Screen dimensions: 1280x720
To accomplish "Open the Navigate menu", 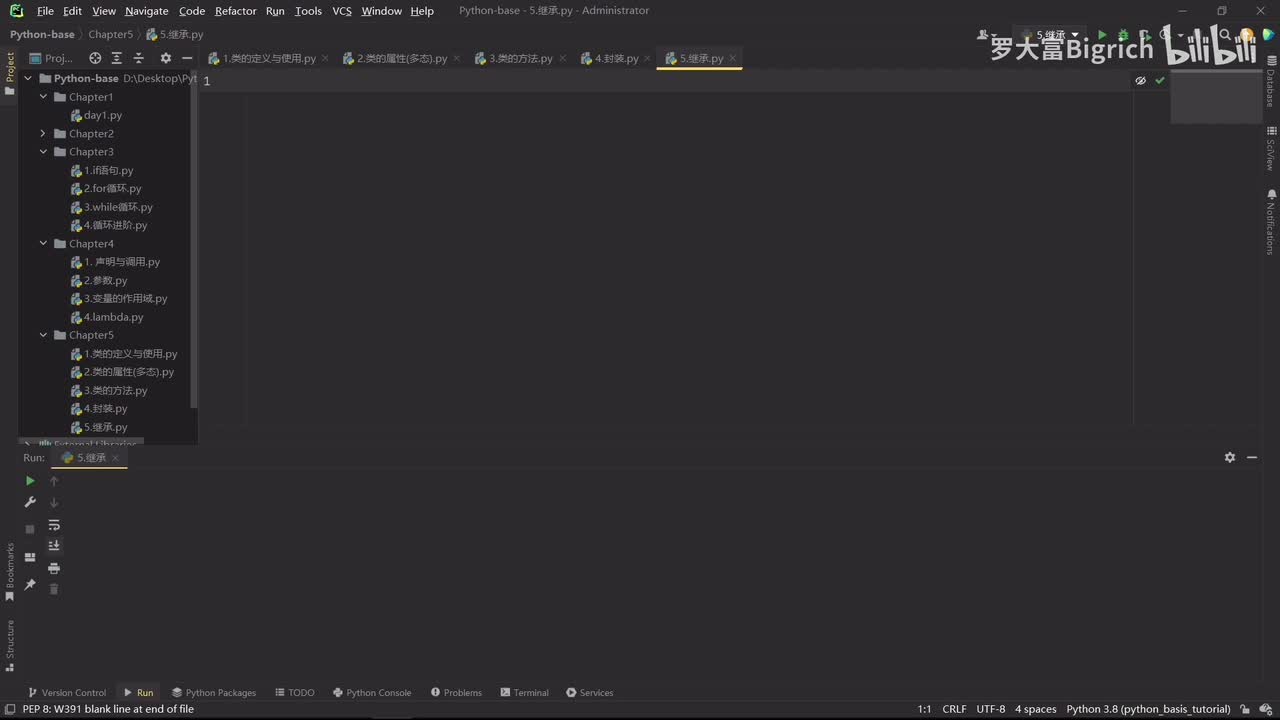I will point(147,11).
